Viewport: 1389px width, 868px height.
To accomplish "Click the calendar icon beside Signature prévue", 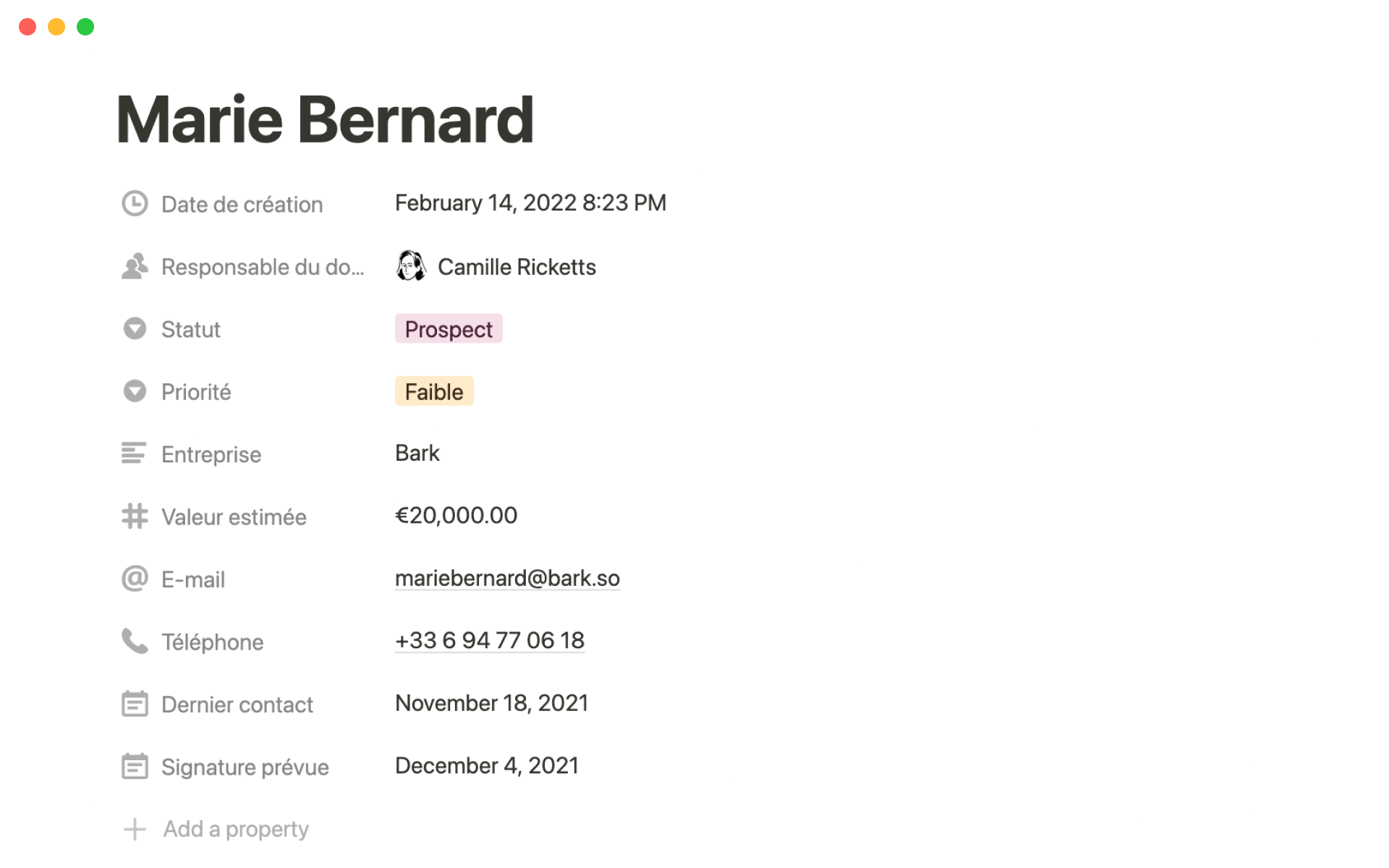I will [x=135, y=766].
